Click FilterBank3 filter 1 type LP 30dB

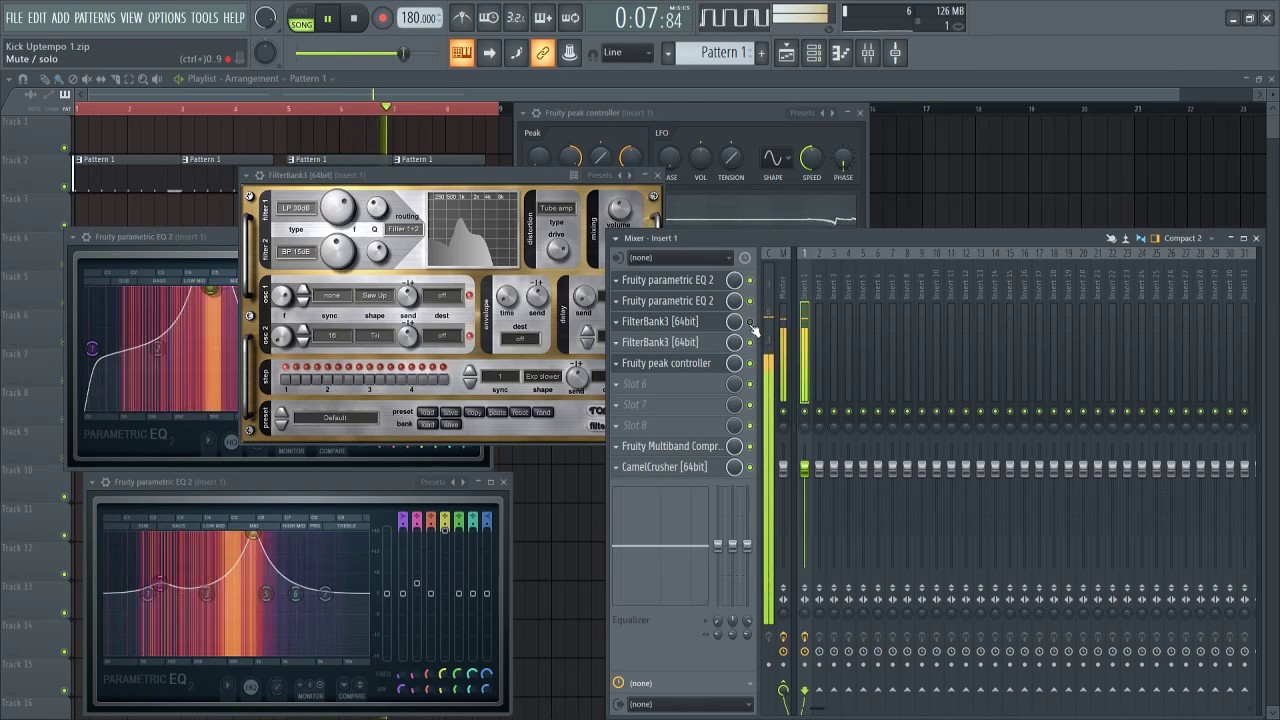click(x=296, y=208)
